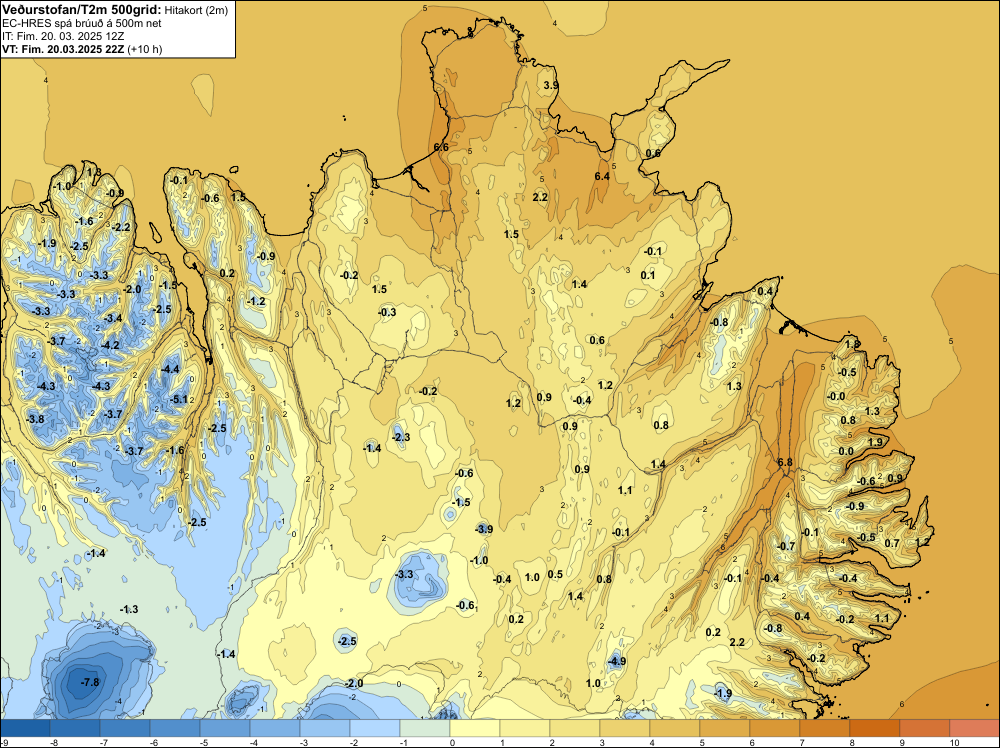Click the temperature value '-2.3'
Screen dimensions: 1000x748
coord(401,437)
